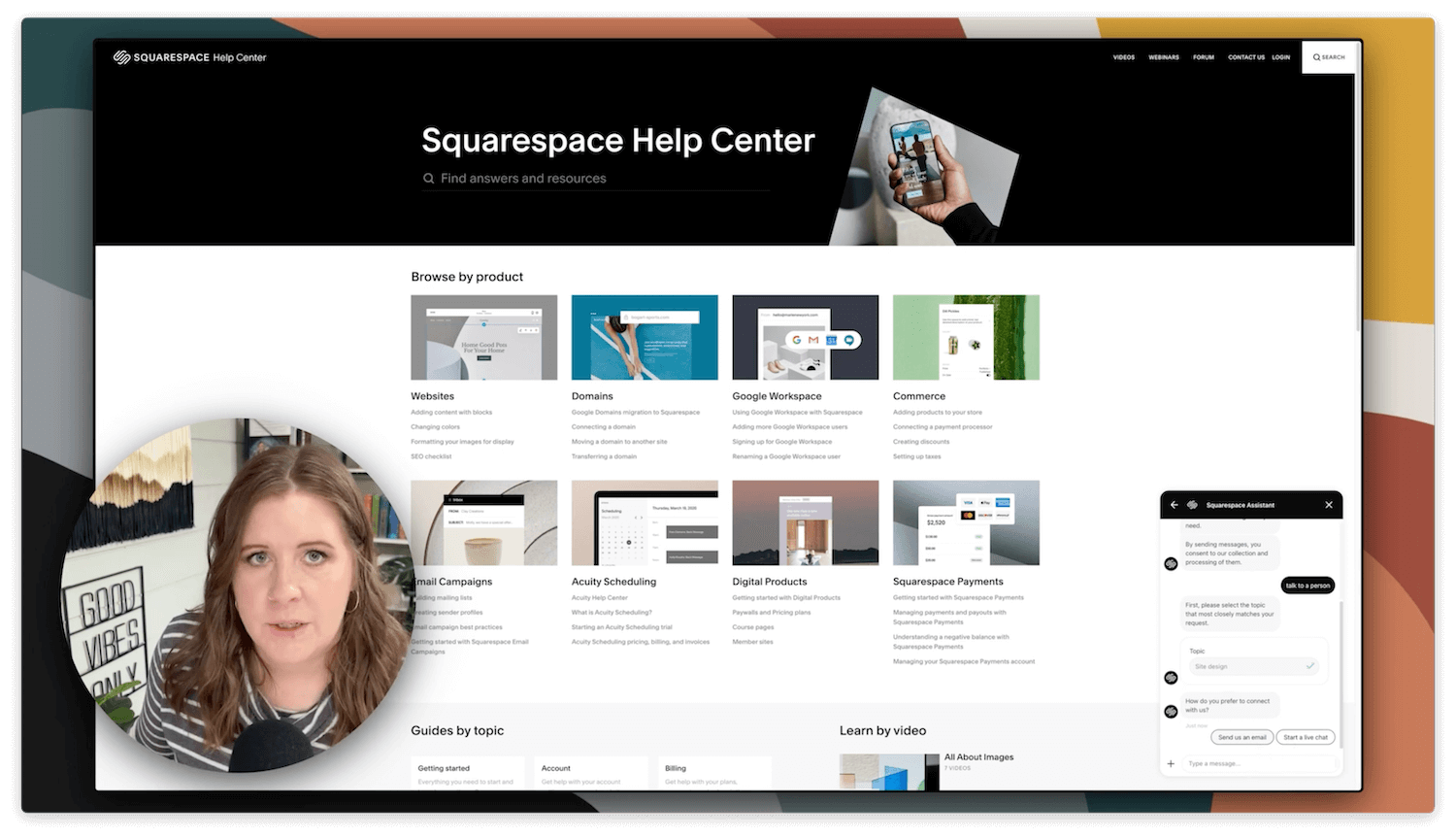Open the Google Workspace product thumbnail
The width and height of the screenshot is (1456, 838).
tap(806, 337)
